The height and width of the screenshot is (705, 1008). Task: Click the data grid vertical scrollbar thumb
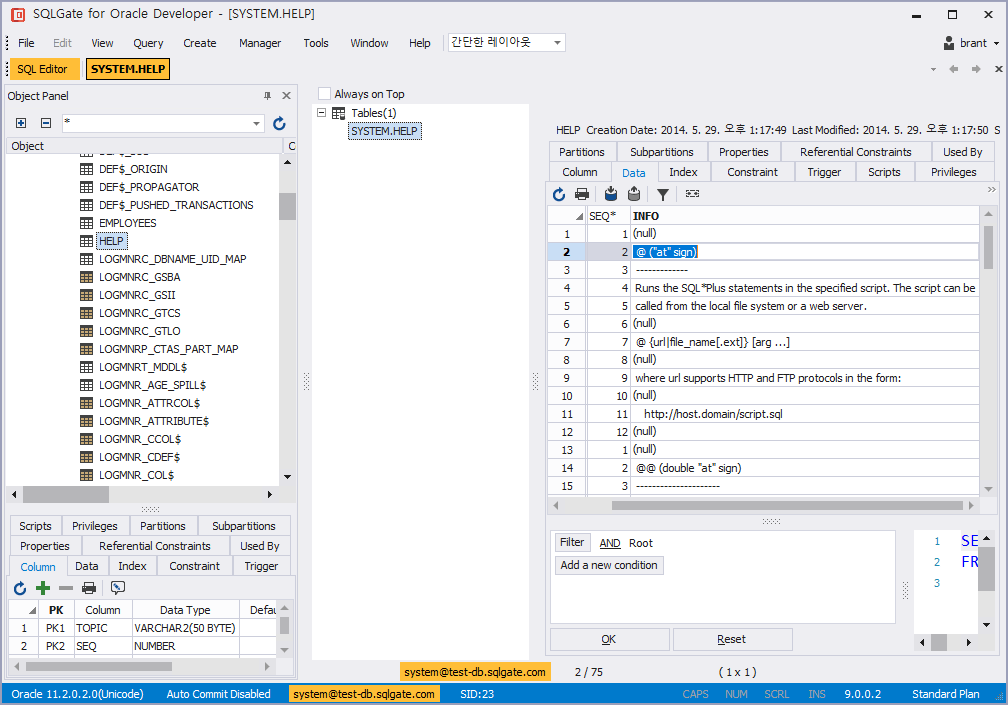(x=987, y=247)
